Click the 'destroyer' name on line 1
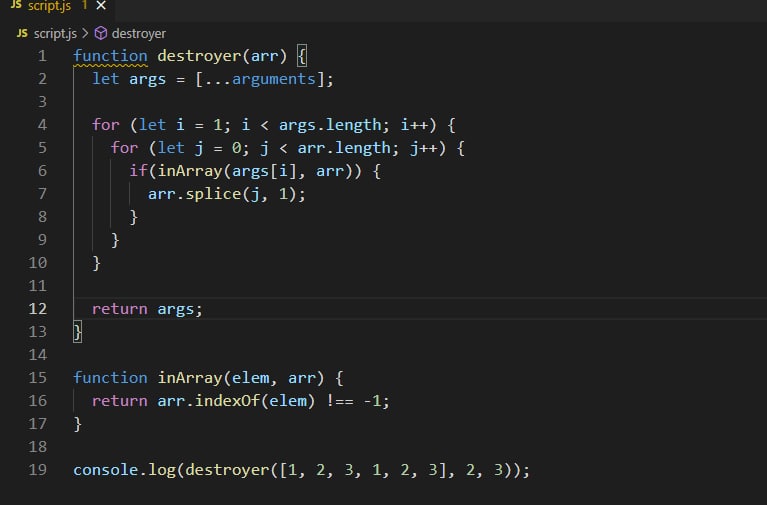 click(x=199, y=56)
